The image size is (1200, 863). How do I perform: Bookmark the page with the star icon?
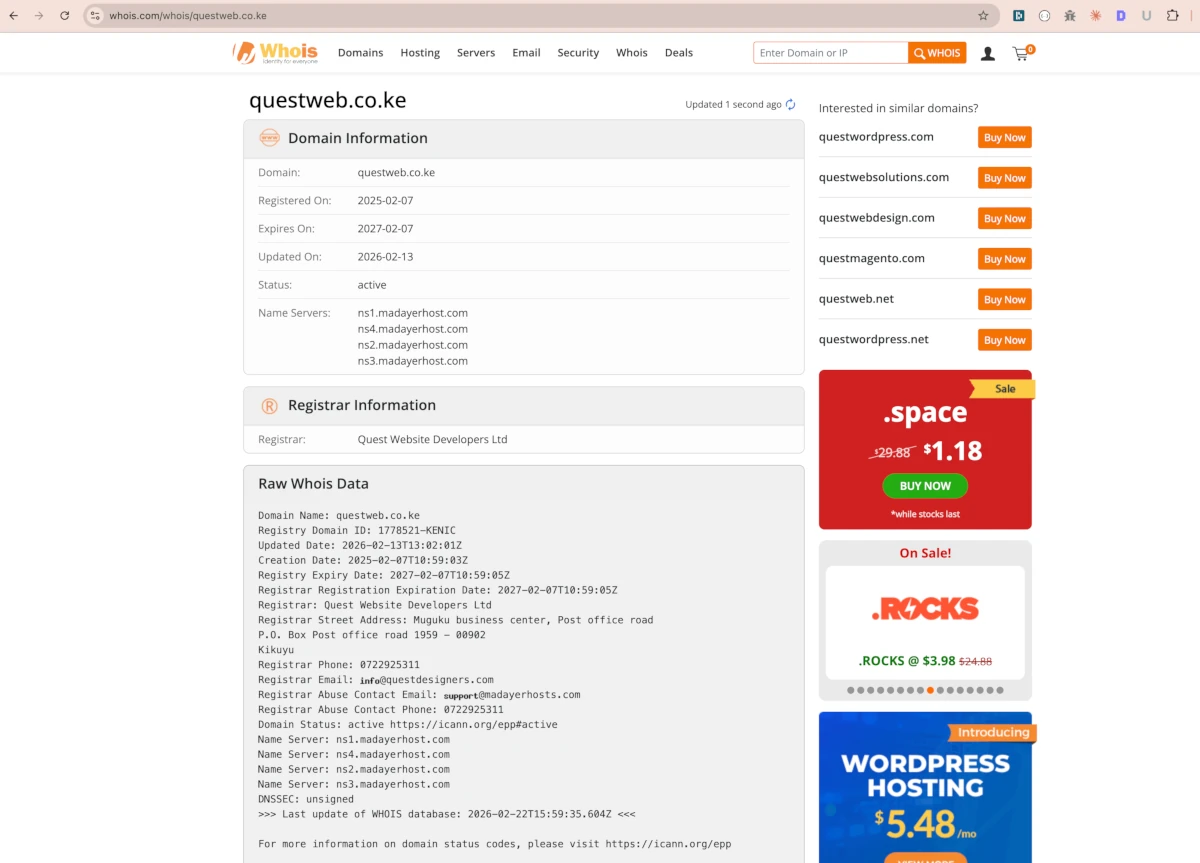pyautogui.click(x=983, y=15)
